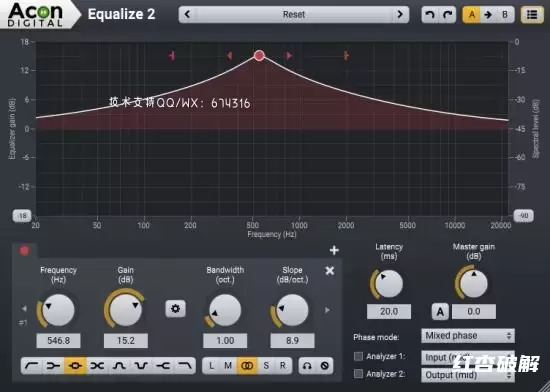Click the master gain value field 0.0

click(474, 311)
